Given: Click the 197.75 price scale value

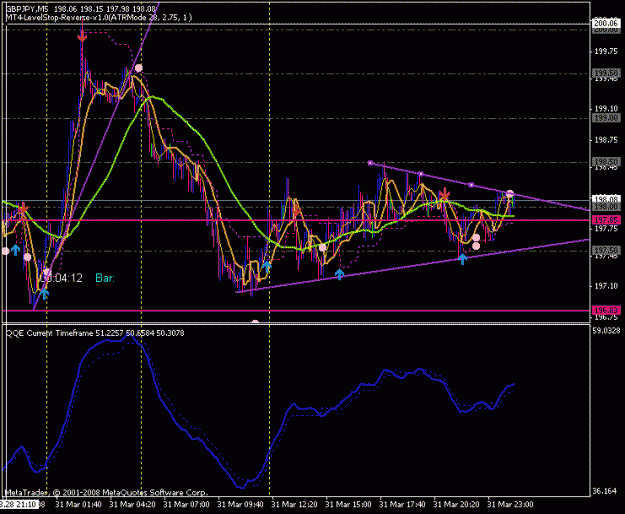Looking at the screenshot, I should [x=606, y=229].
